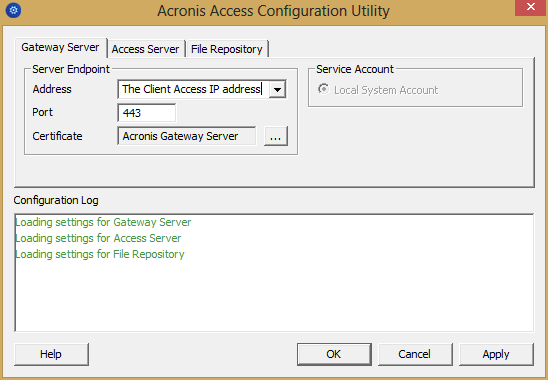
Task: Select log line 'Loading settings for File Repository'
Action: [100, 254]
